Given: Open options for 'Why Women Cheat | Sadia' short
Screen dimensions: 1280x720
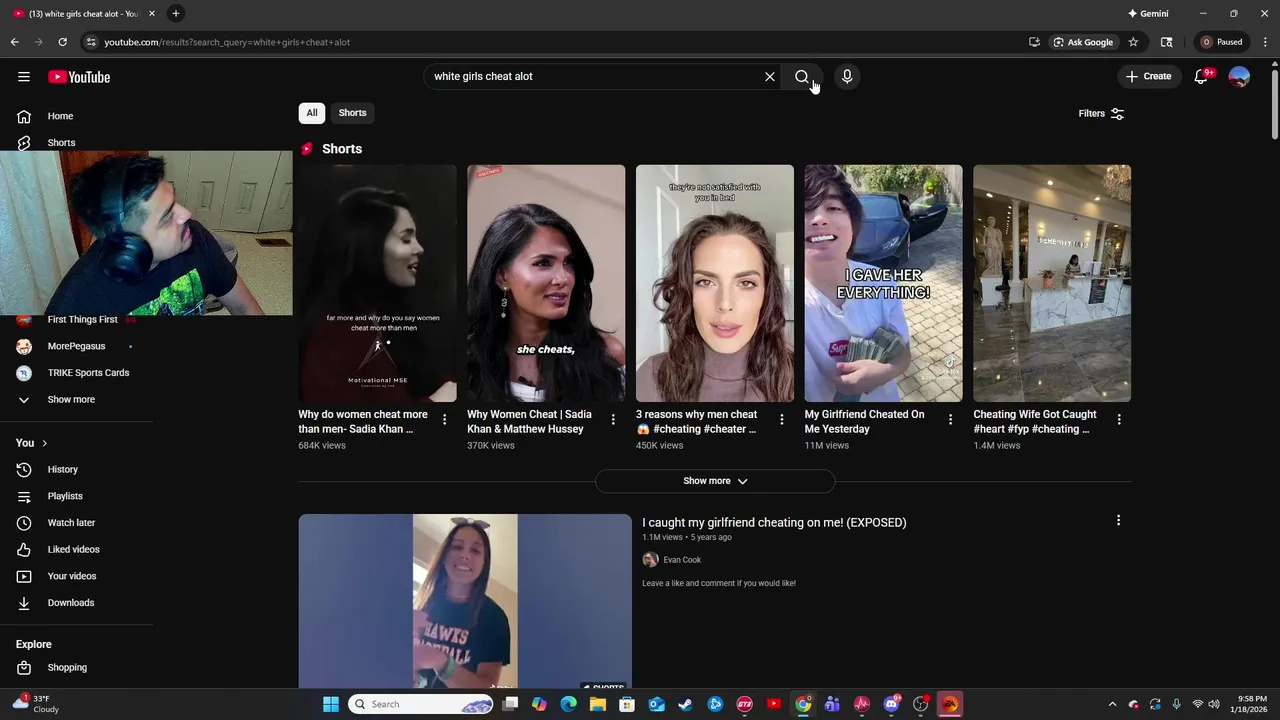Looking at the screenshot, I should [613, 420].
